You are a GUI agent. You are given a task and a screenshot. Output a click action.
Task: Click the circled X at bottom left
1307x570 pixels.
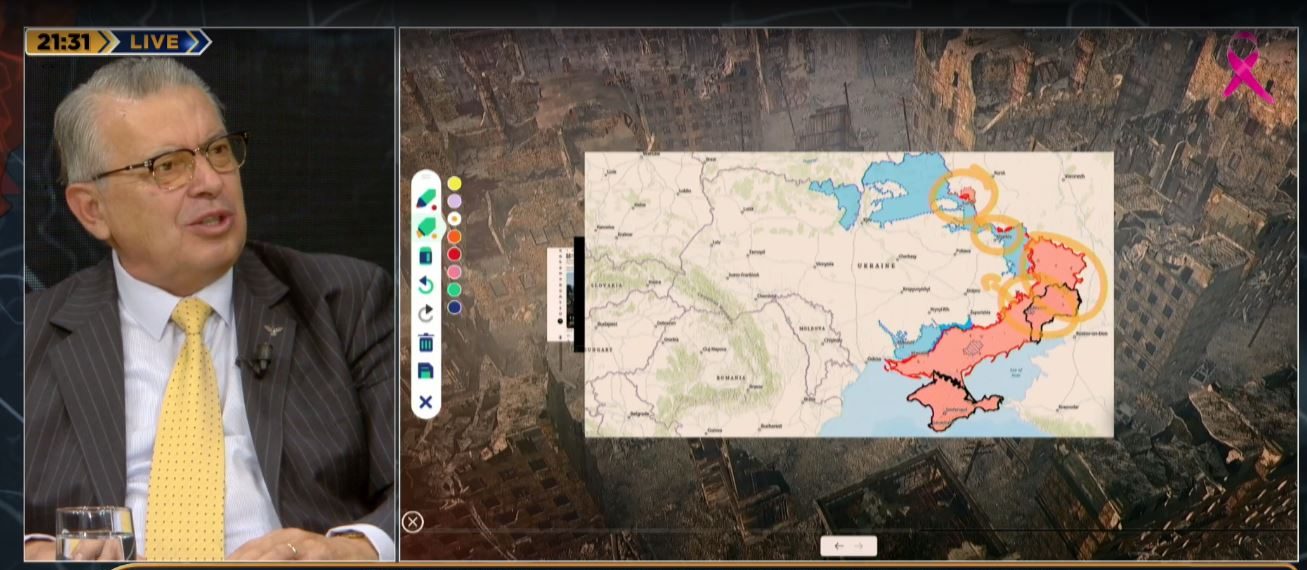[412, 521]
